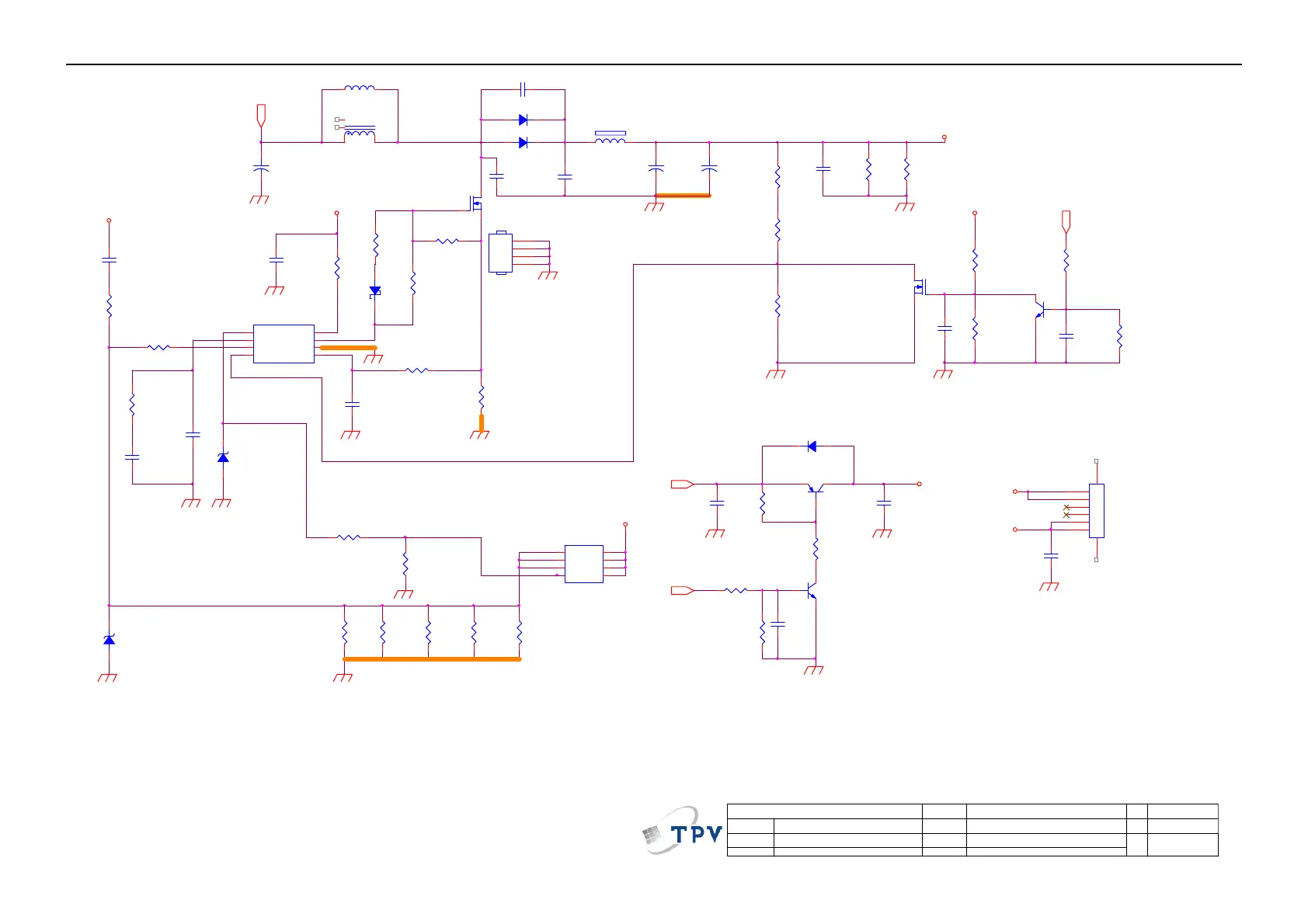This screenshot has height=924, width=1308.
Task: Select the multi-pin connector with two X marks
Action: click(x=1096, y=511)
